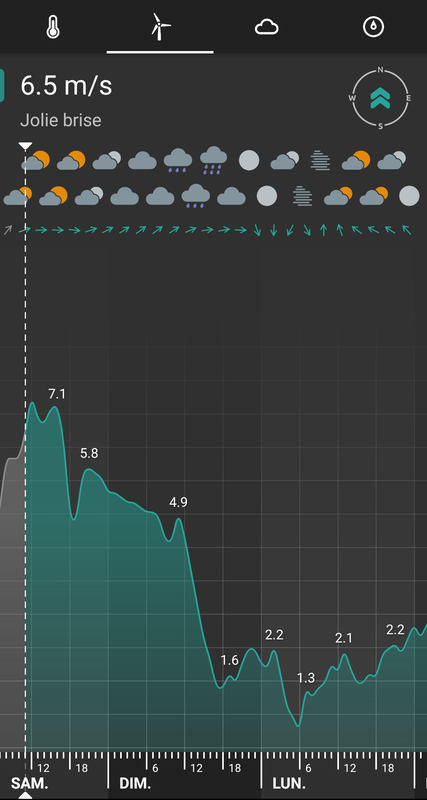
Task: Tap the 5.8 wind value label
Action: pyautogui.click(x=89, y=453)
